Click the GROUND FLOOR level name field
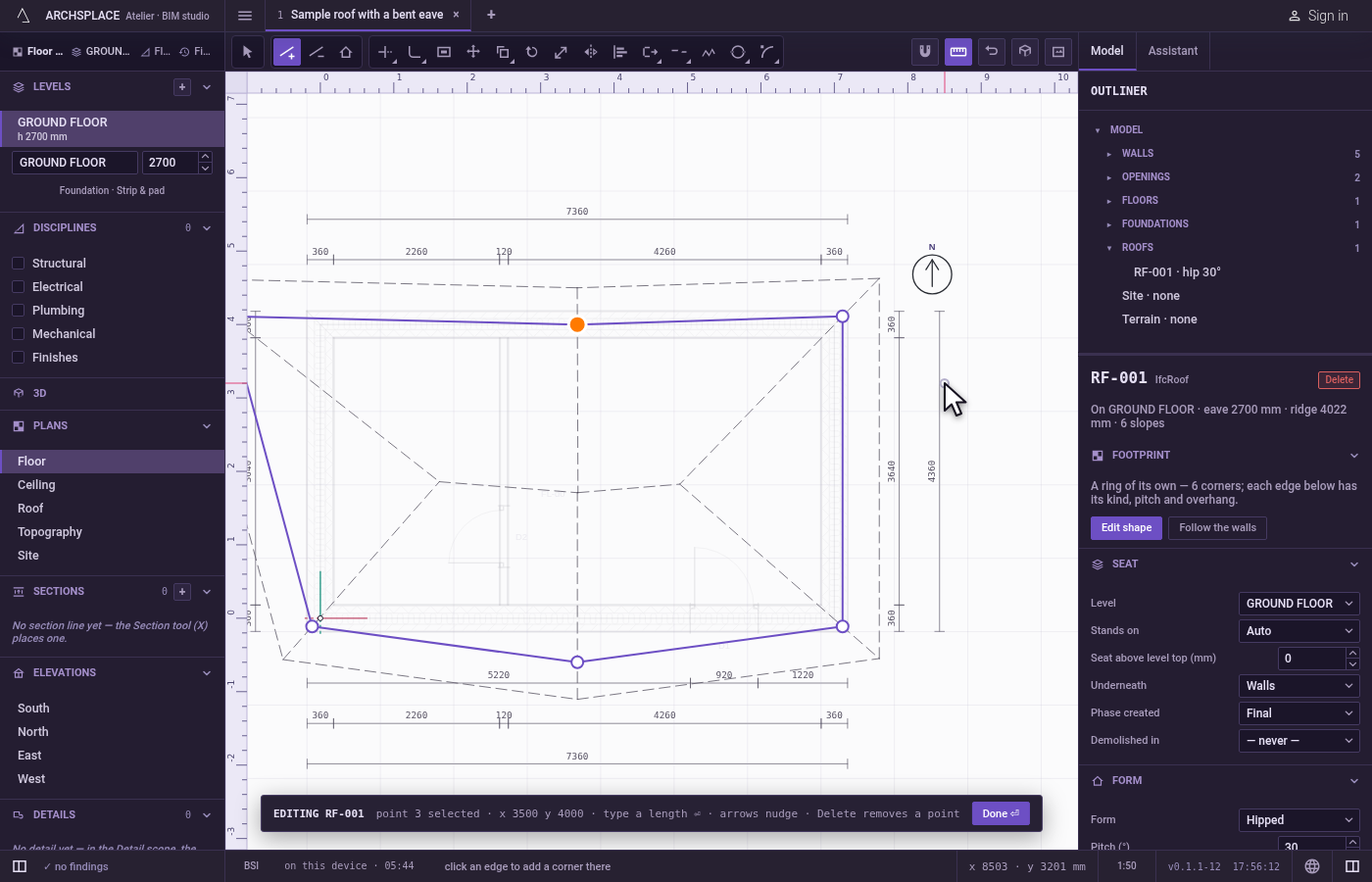 74,163
